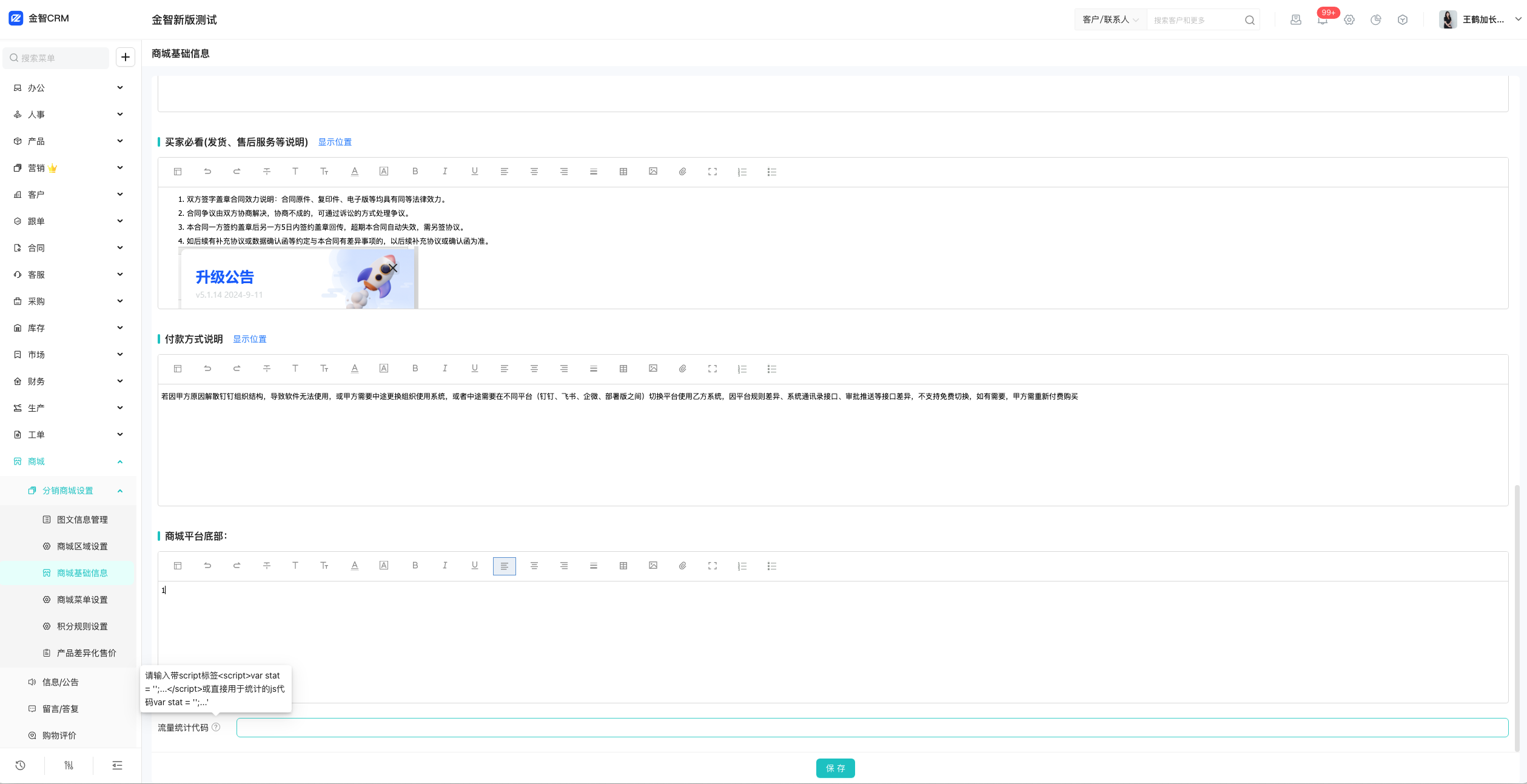Focus the 流量统计代码 input field
Image resolution: width=1527 pixels, height=784 pixels.
872,728
